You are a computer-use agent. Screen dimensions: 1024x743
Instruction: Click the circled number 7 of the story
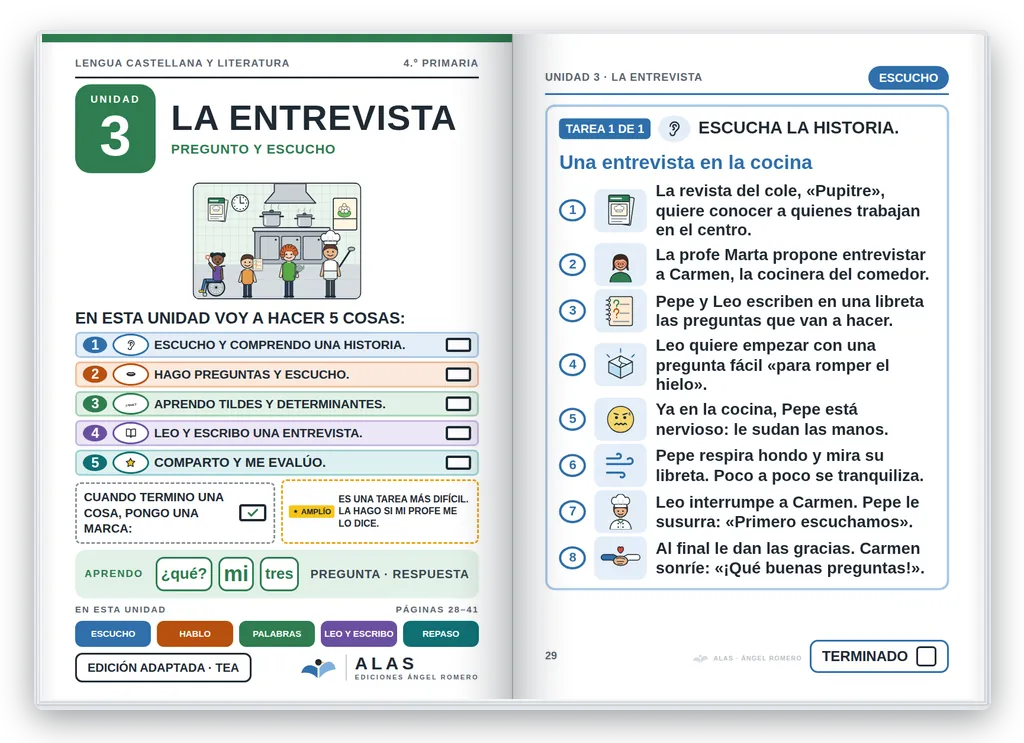click(573, 511)
